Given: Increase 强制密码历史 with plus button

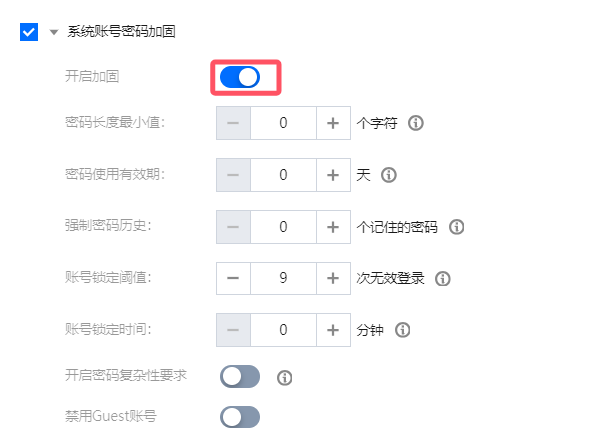Looking at the screenshot, I should pyautogui.click(x=333, y=227).
